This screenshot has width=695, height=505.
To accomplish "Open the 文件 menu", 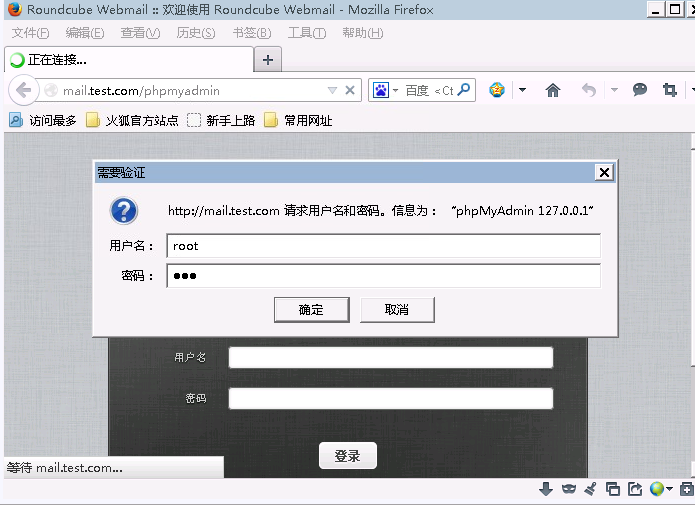I will 30,33.
